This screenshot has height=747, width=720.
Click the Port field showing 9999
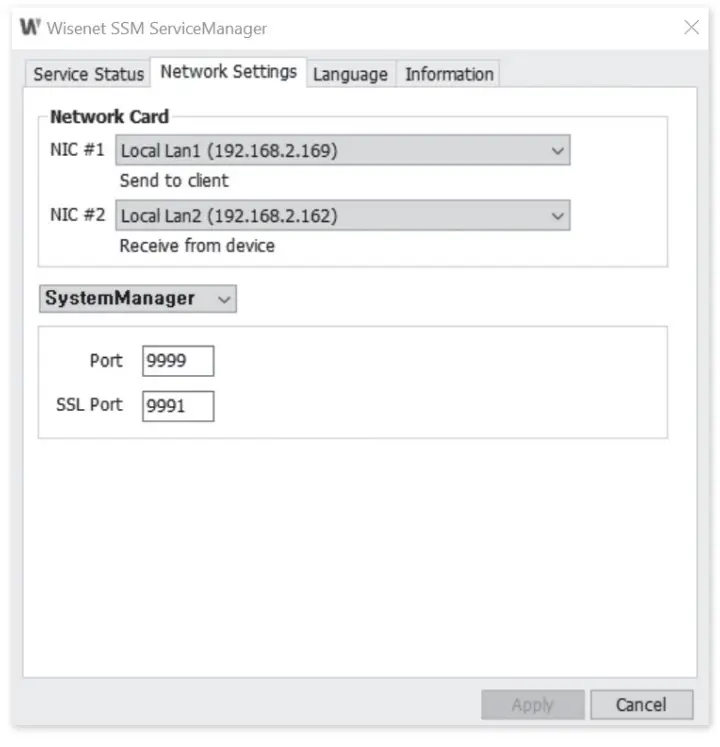(178, 361)
